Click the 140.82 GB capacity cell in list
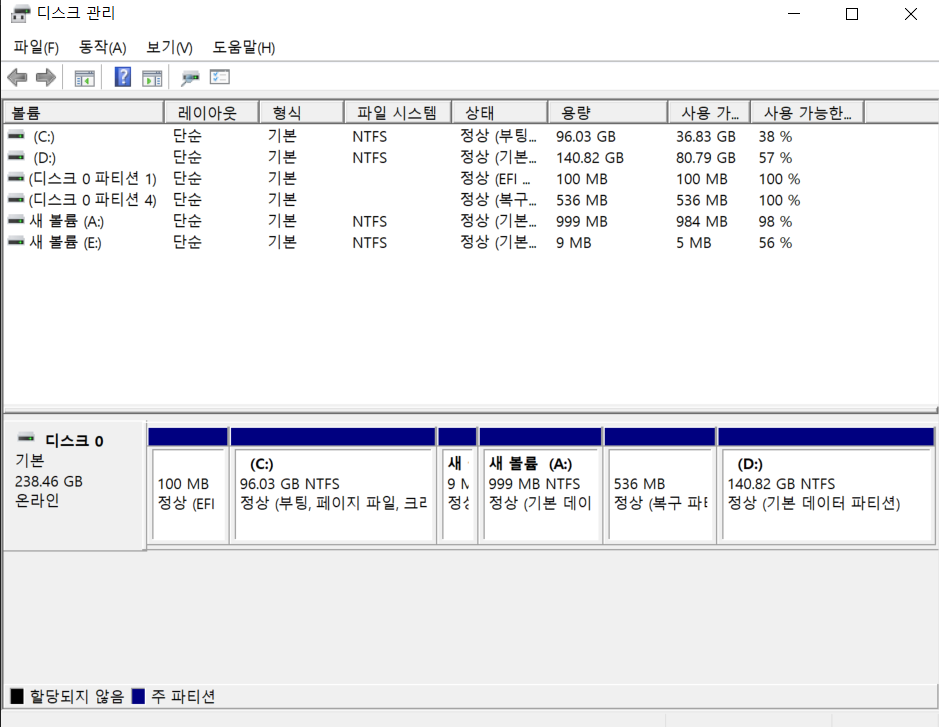Viewport: 939px width, 727px height. point(590,157)
